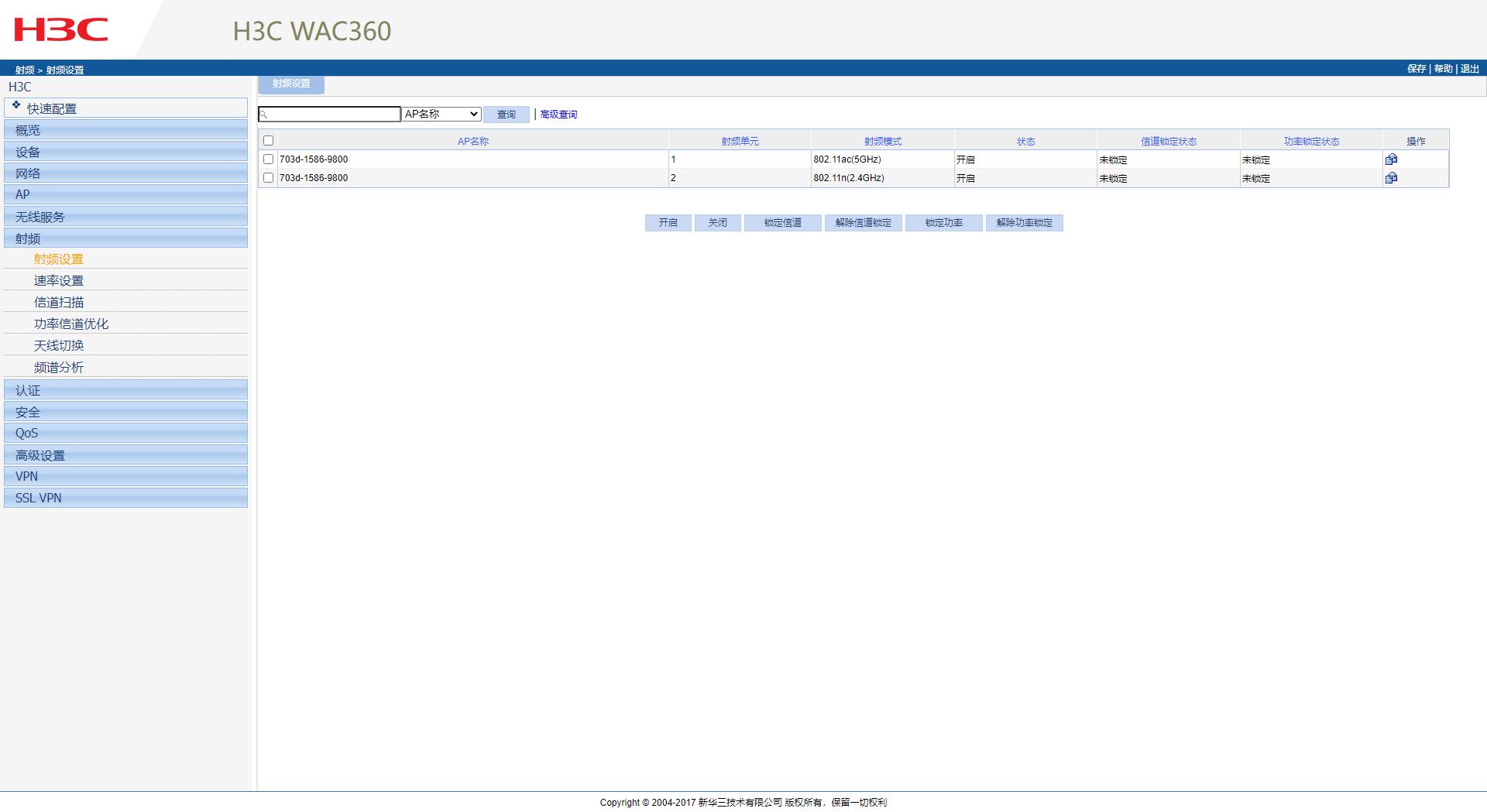Sort by the 状态 column header
The image size is (1487, 812).
coord(1026,142)
